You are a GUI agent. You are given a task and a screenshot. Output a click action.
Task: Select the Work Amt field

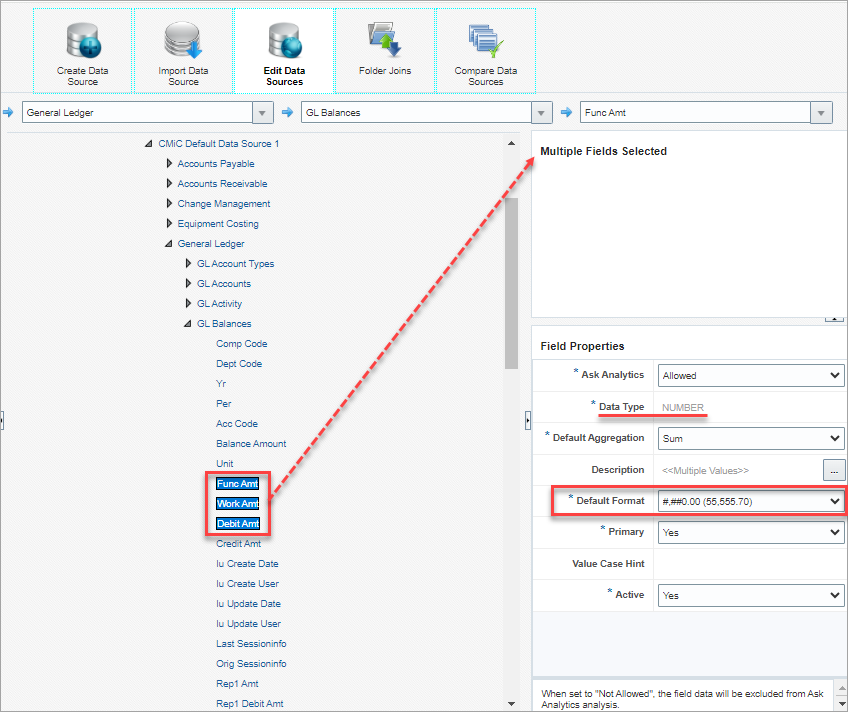238,504
